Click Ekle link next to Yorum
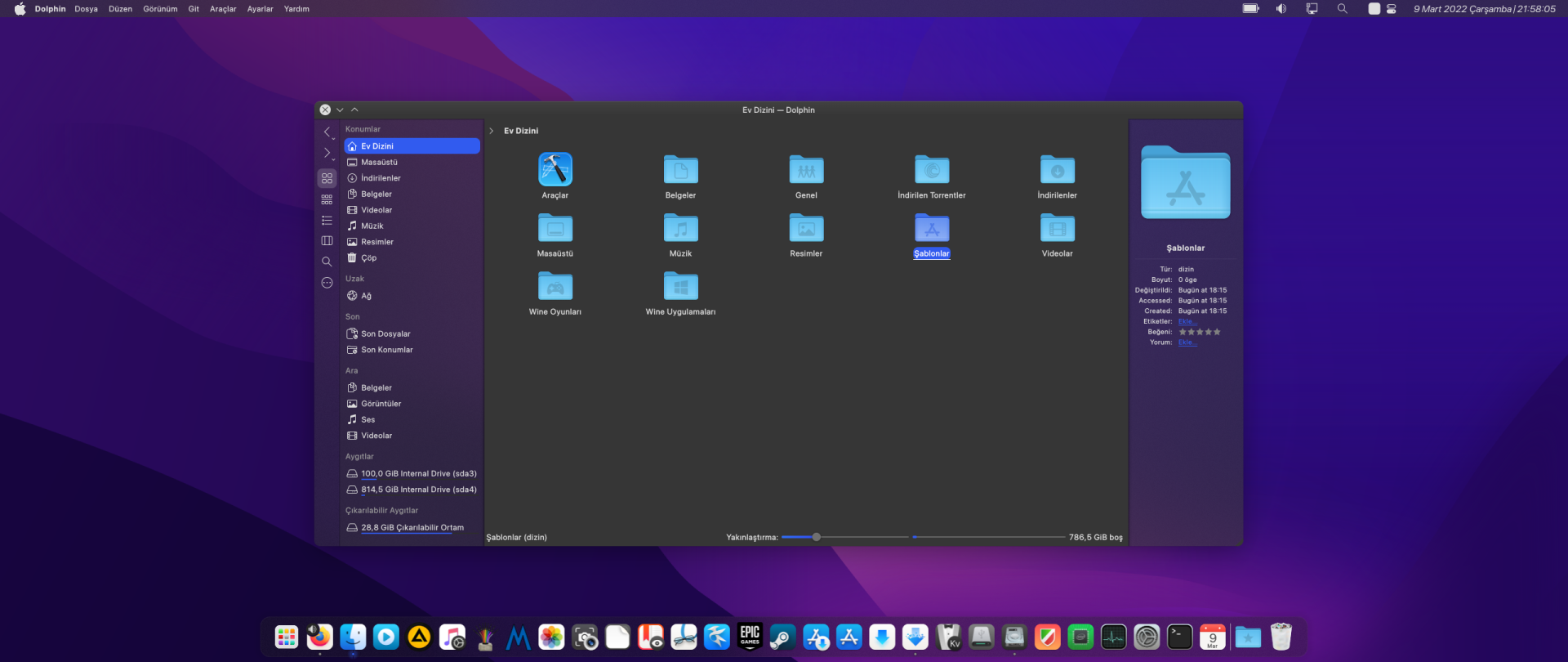Image resolution: width=1568 pixels, height=662 pixels. (x=1187, y=342)
